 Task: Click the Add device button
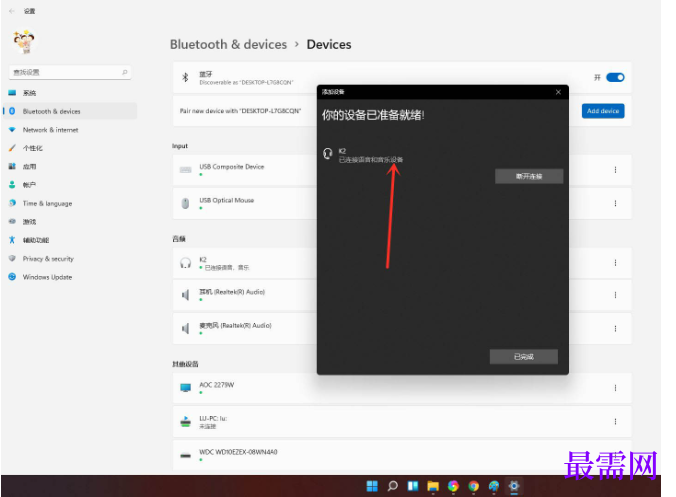[603, 111]
